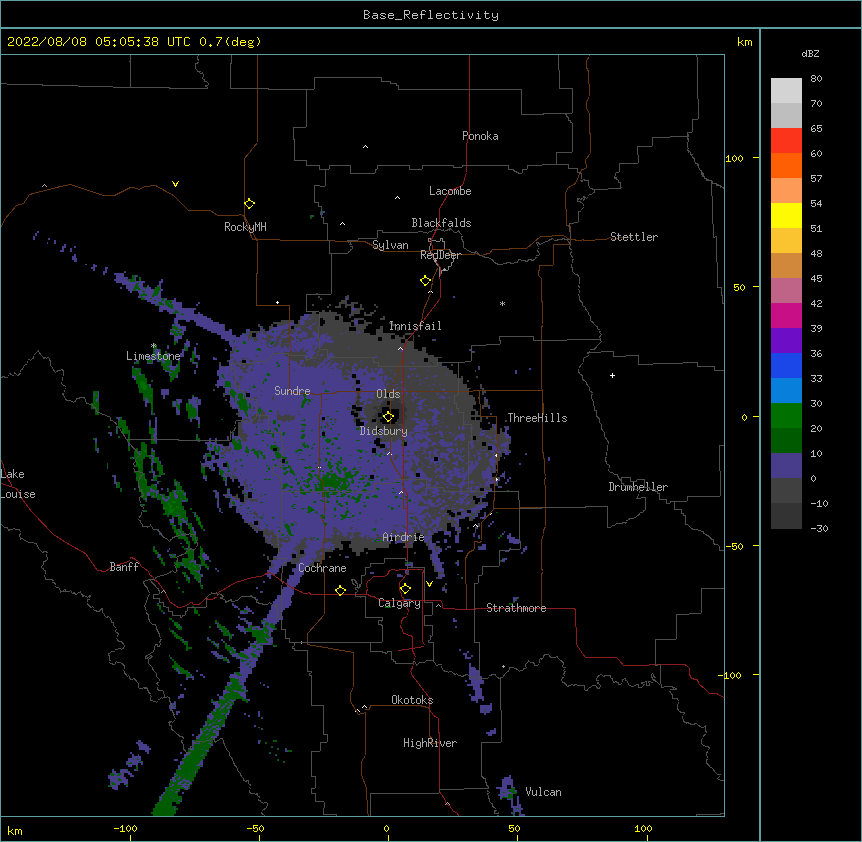Click the RockyMH label

click(245, 227)
